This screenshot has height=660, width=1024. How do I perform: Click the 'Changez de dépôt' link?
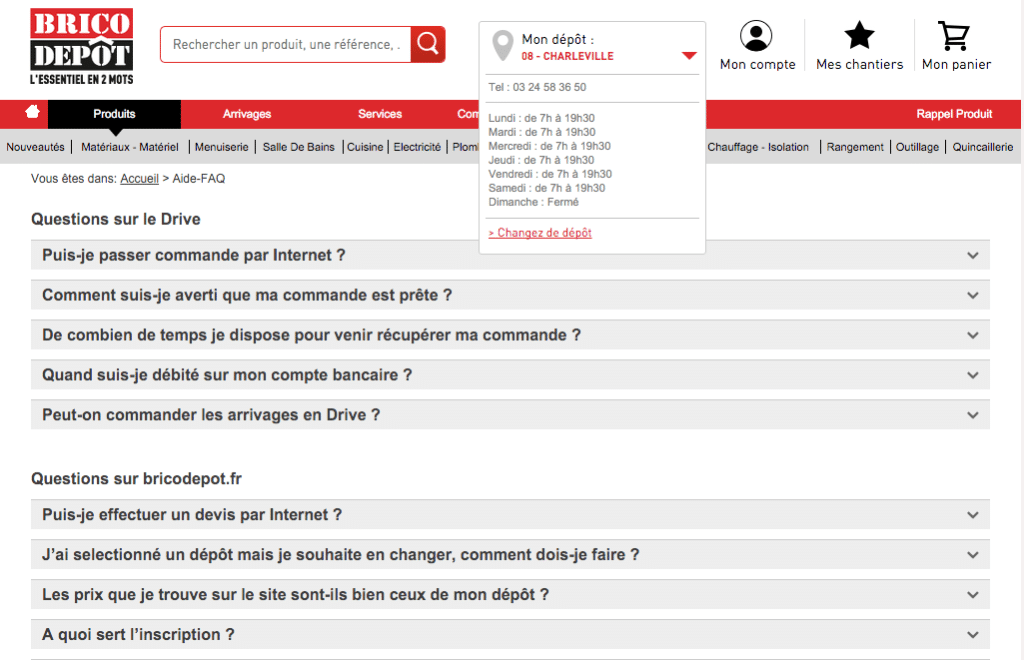tap(540, 233)
